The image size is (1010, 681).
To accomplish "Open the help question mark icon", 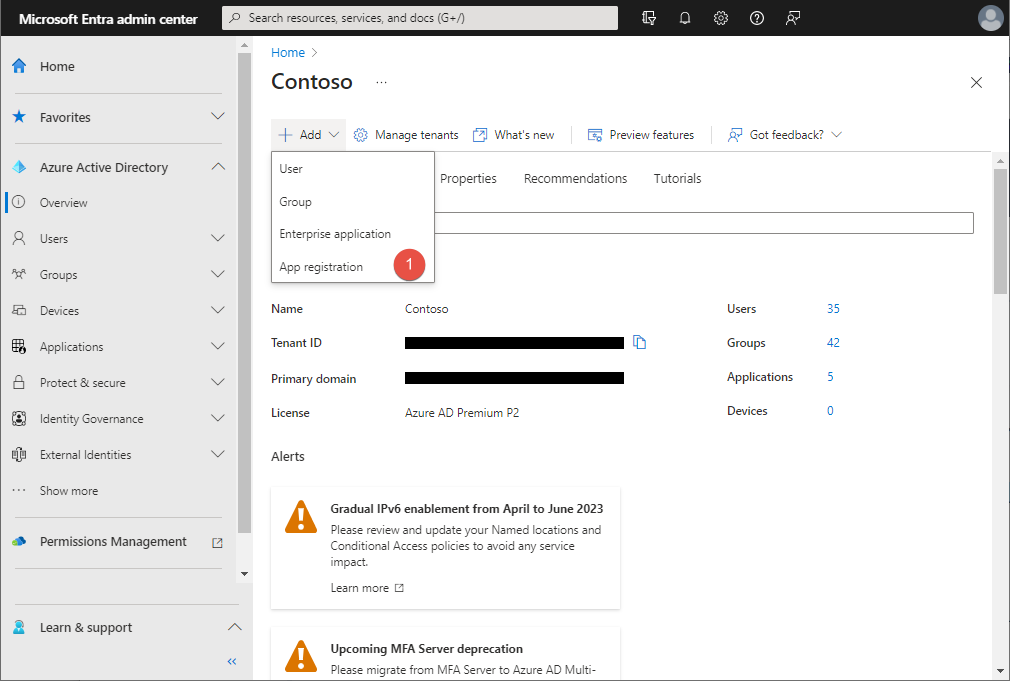I will pyautogui.click(x=757, y=17).
